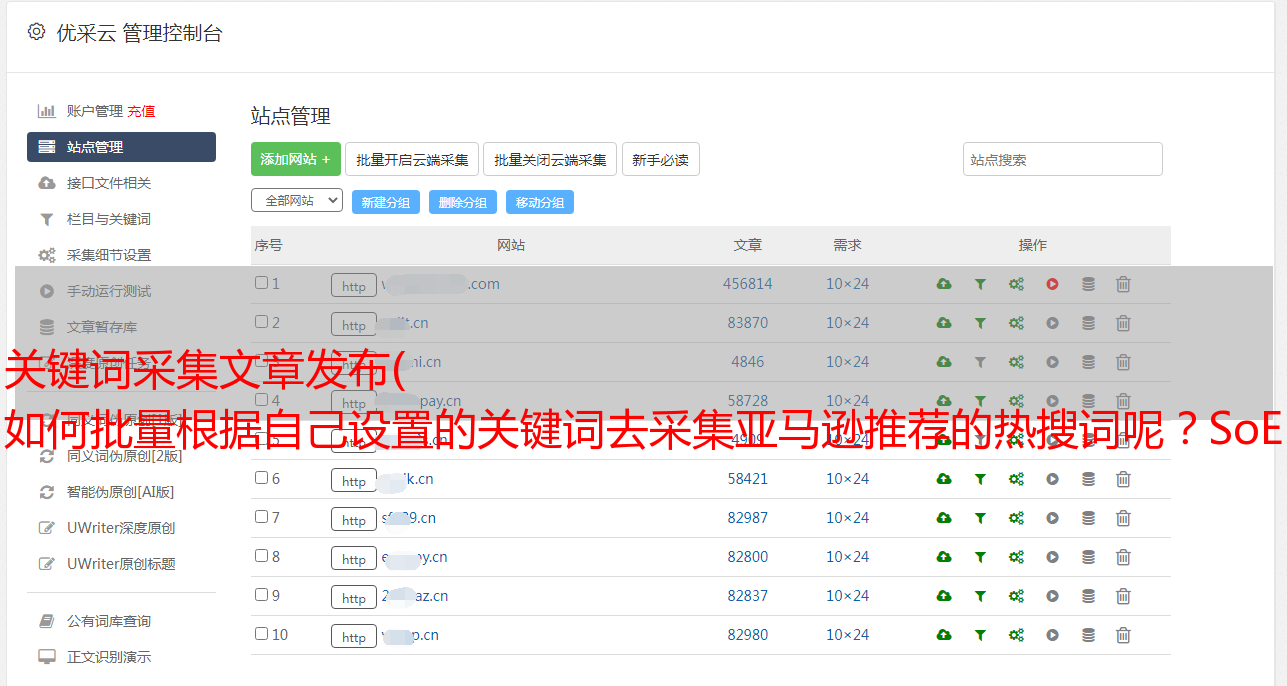Tick the checkbox for site row 2
1287x686 pixels.
pyautogui.click(x=261, y=322)
